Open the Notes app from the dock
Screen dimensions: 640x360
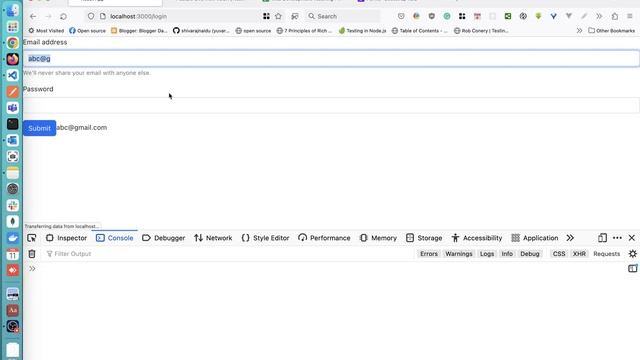[x=13, y=173]
